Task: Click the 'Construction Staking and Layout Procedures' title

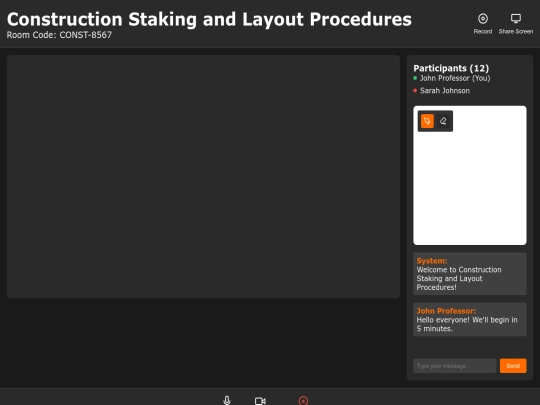Action: coord(209,19)
